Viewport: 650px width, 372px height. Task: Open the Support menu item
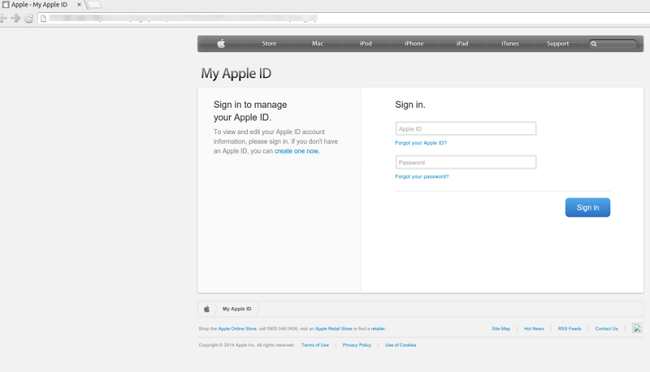tap(558, 44)
